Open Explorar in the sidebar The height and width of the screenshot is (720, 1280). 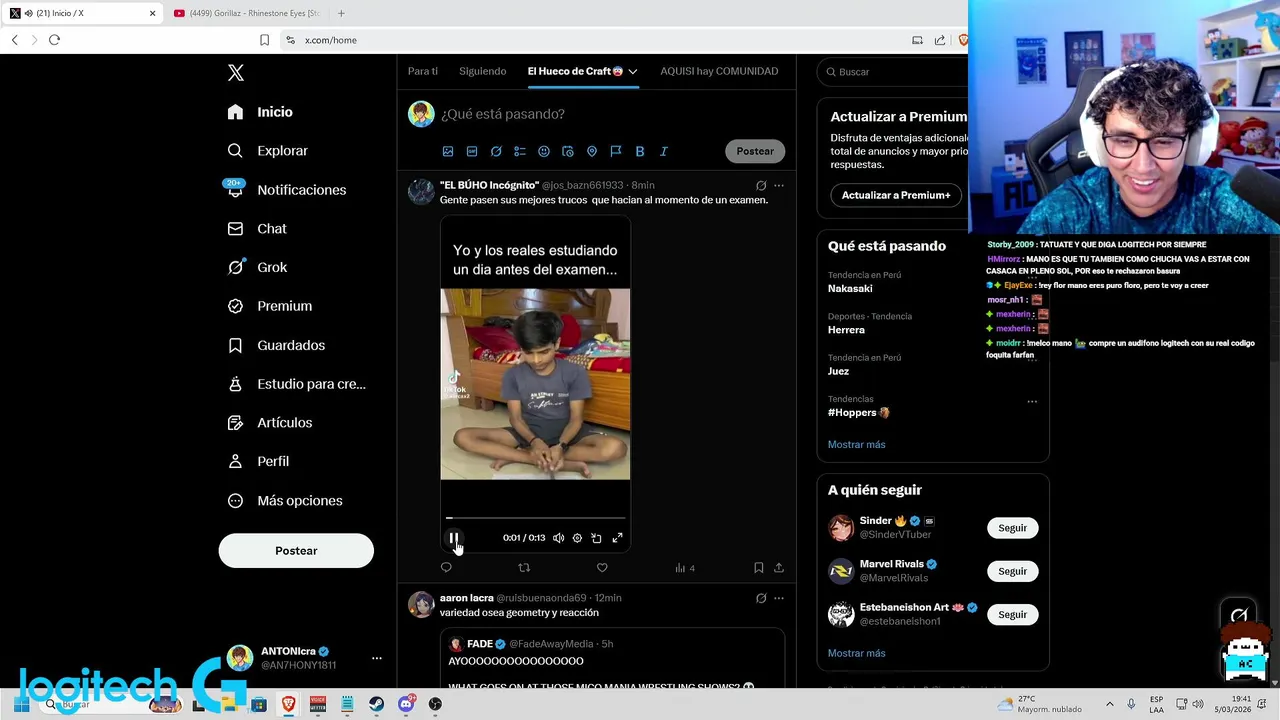click(x=268, y=151)
